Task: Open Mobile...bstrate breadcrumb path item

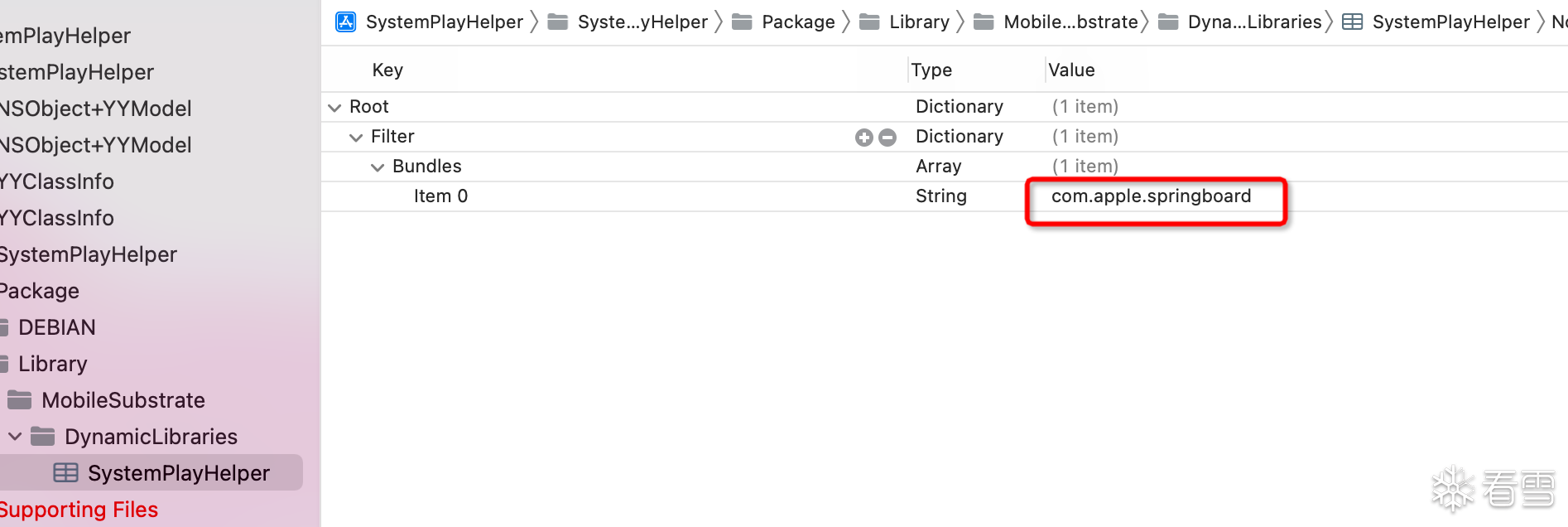Action: click(1070, 22)
